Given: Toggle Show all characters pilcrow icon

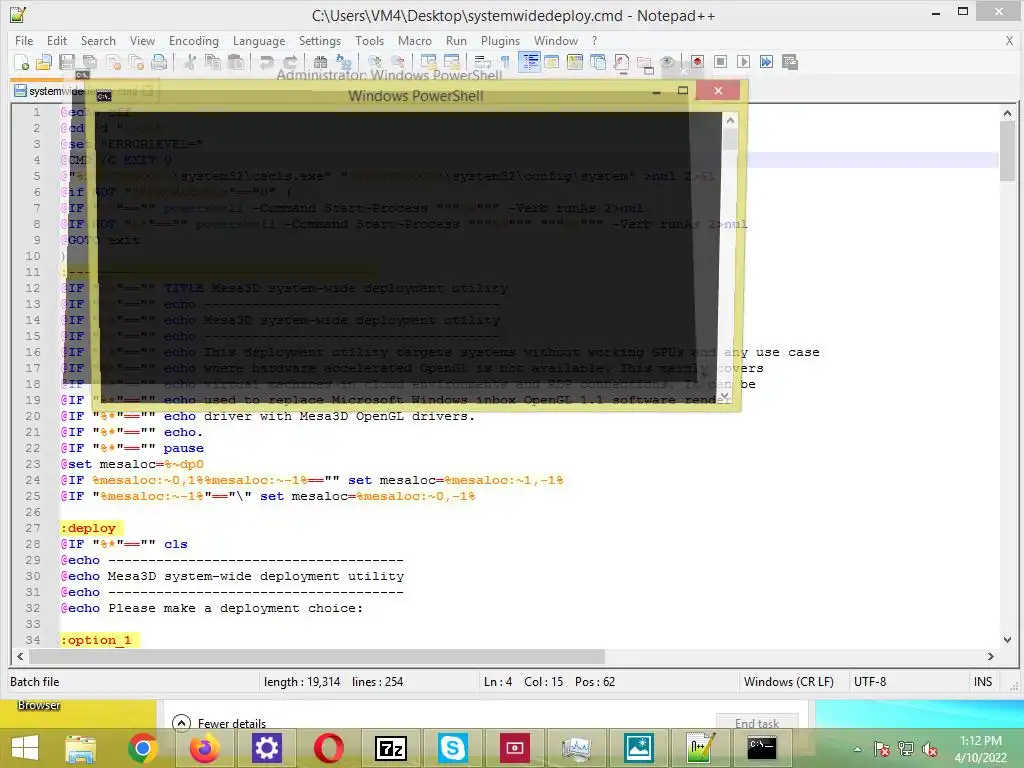Looking at the screenshot, I should (505, 62).
